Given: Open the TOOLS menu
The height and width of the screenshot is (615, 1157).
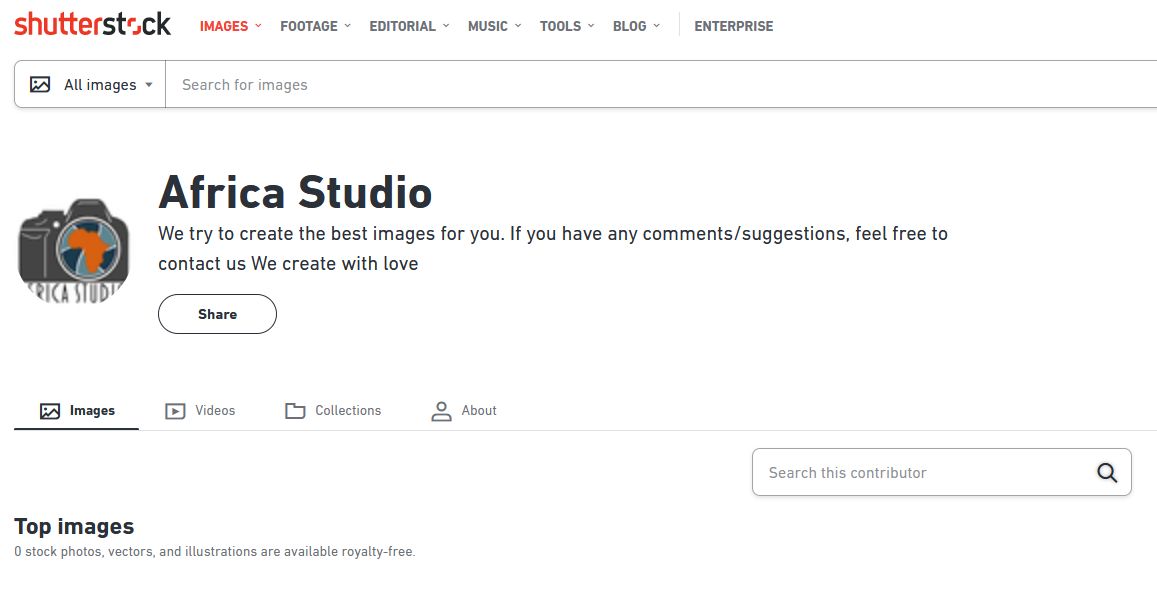Looking at the screenshot, I should point(567,26).
